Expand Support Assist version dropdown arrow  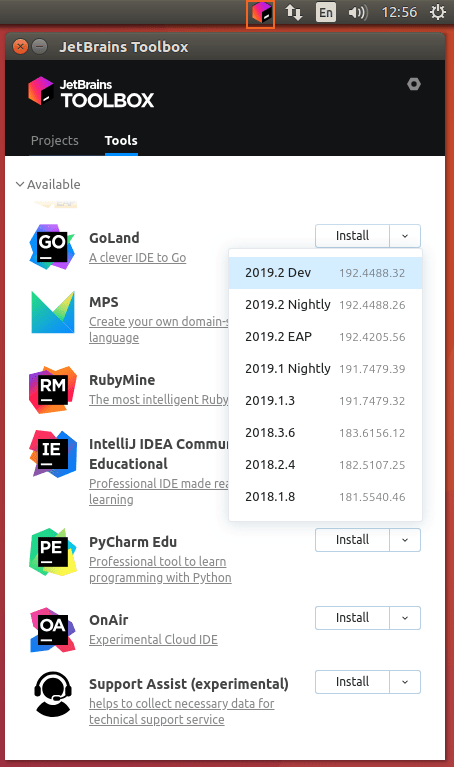pos(405,682)
